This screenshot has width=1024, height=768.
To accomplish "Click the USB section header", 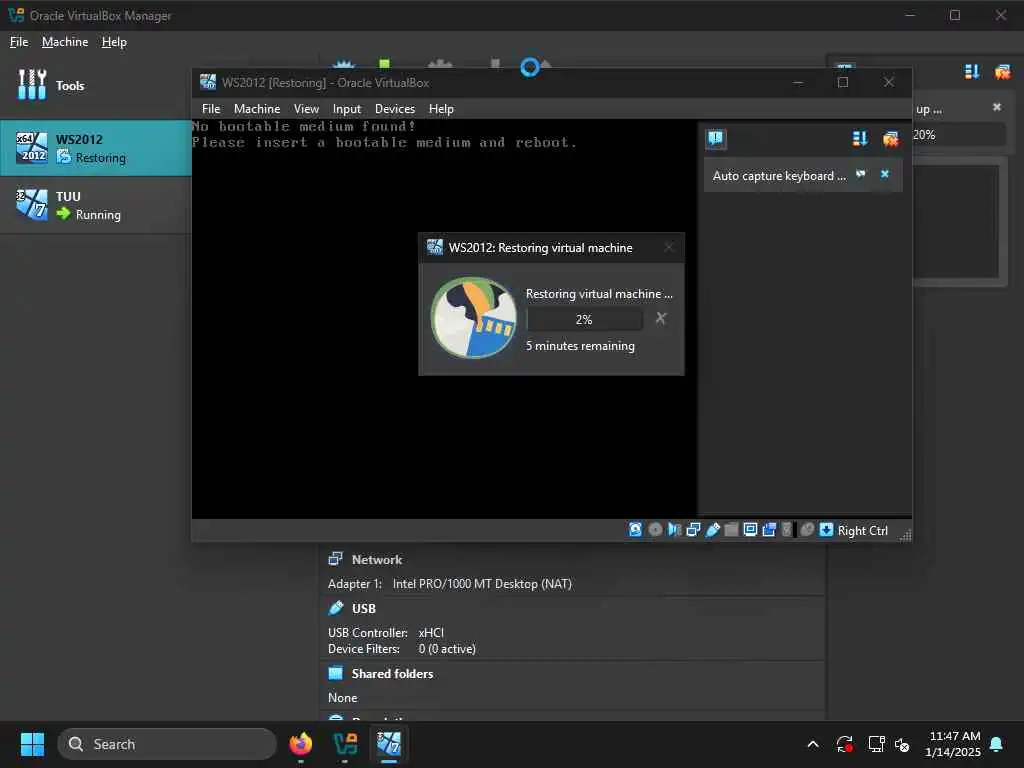I will pos(364,609).
